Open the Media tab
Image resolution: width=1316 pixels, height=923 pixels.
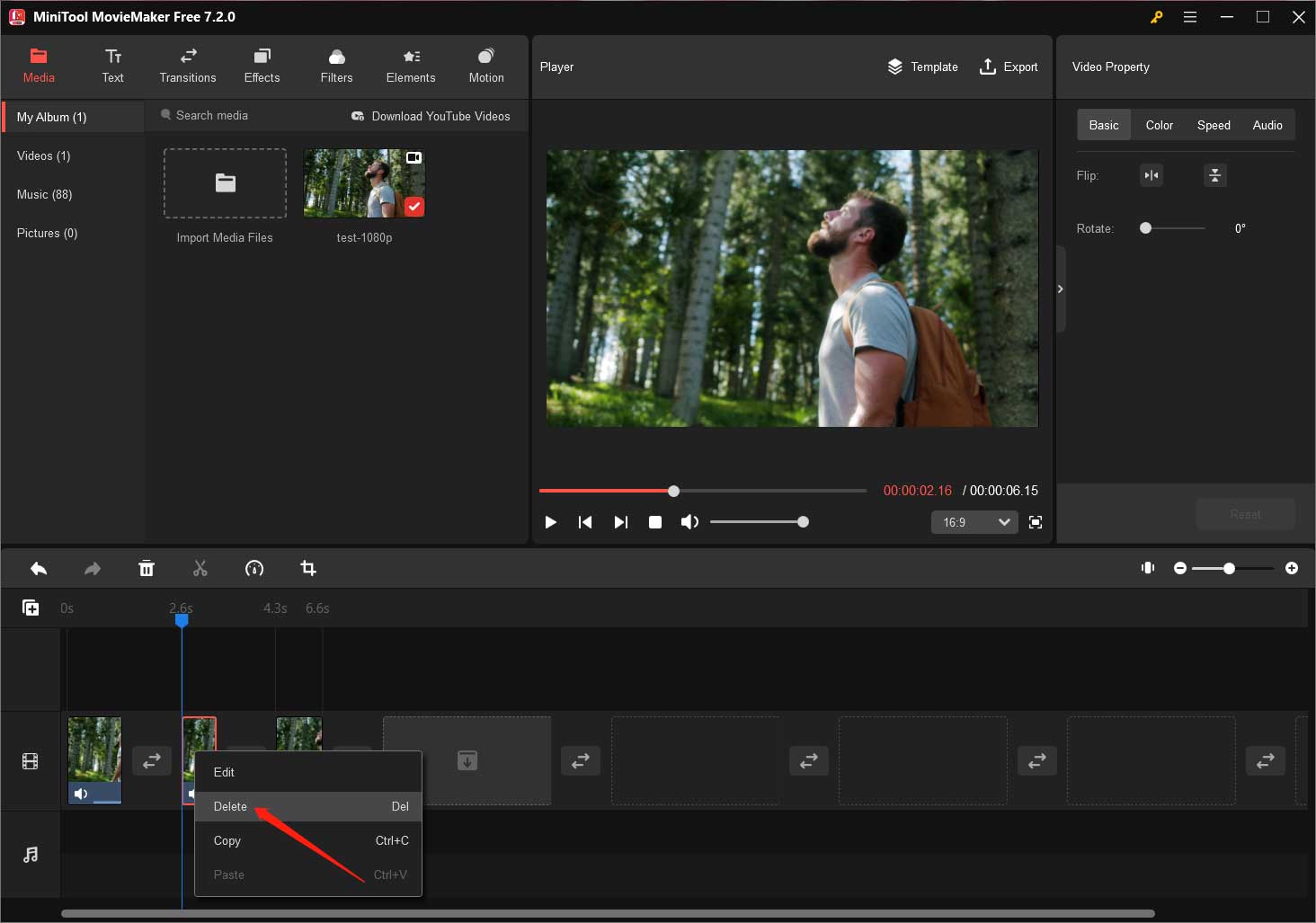tap(39, 67)
